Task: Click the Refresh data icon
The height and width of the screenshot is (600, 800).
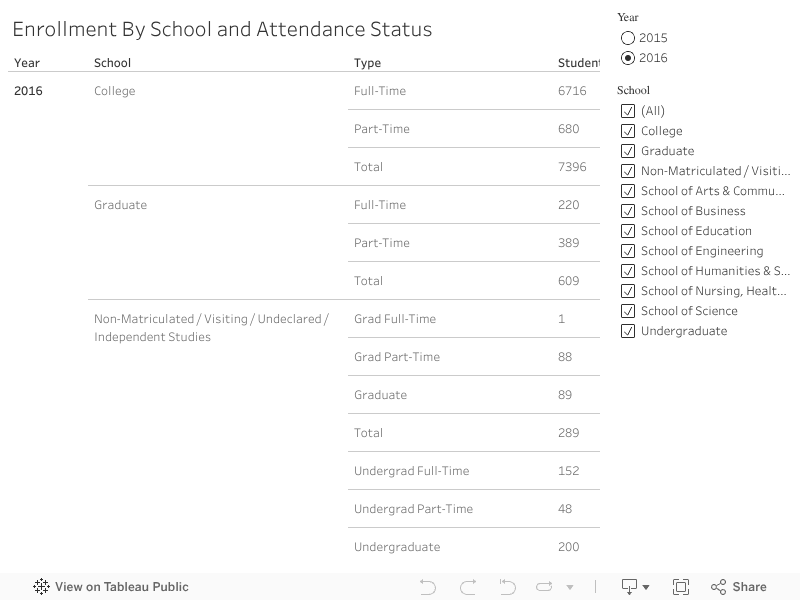Action: [x=544, y=587]
